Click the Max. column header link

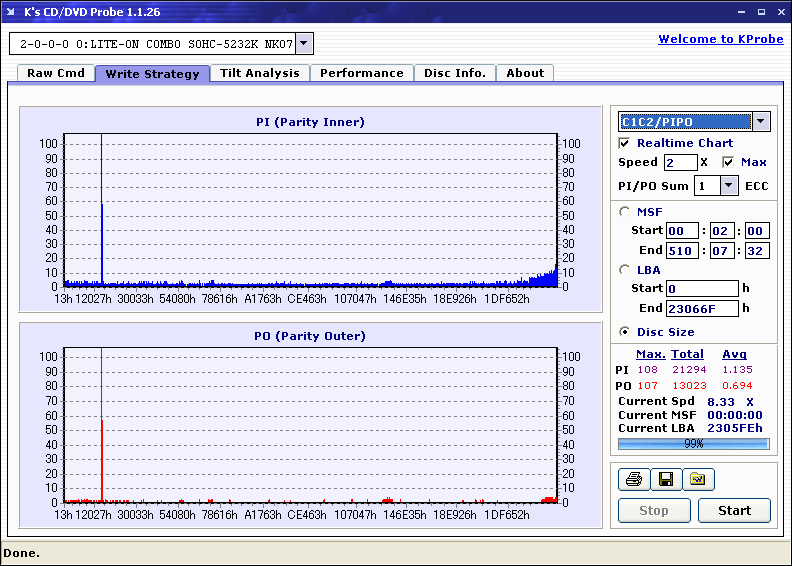point(651,354)
